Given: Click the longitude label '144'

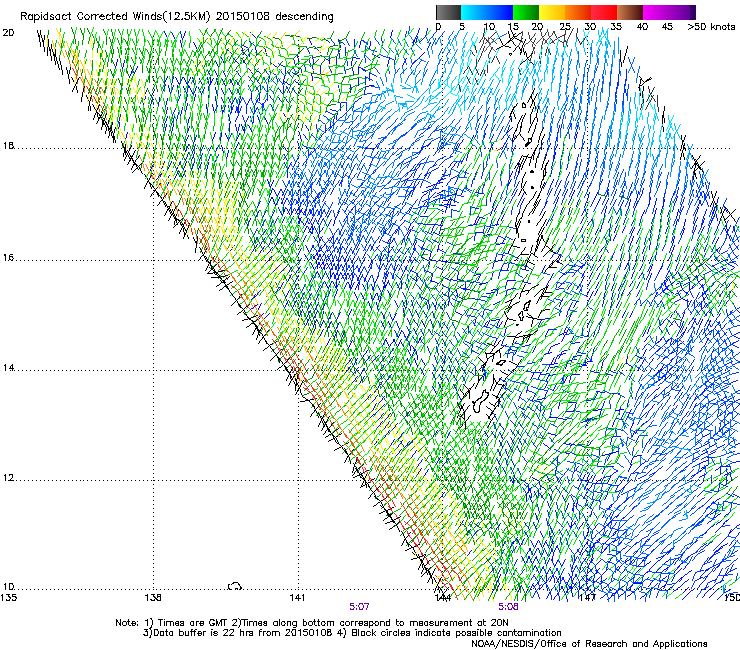Looking at the screenshot, I should (443, 598).
